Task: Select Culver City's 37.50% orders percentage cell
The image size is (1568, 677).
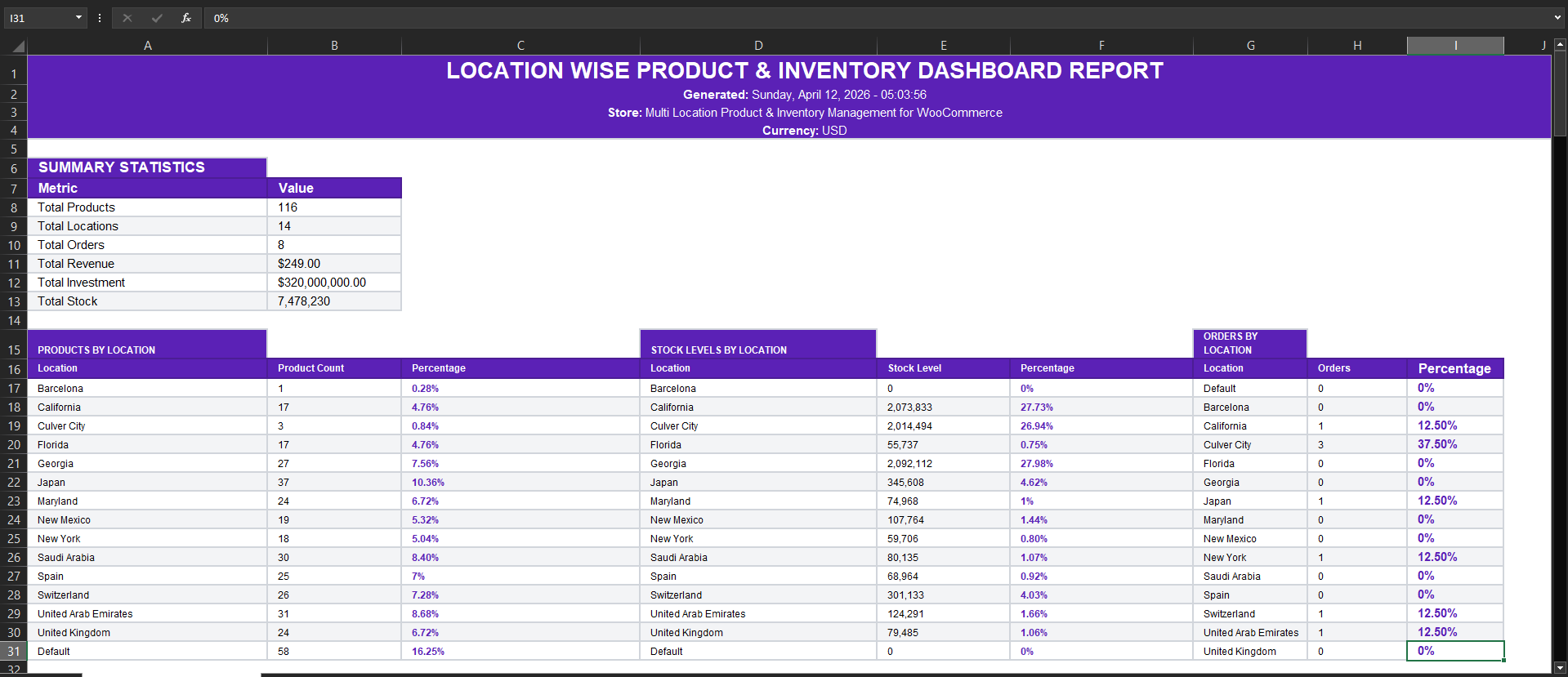Action: point(1454,444)
